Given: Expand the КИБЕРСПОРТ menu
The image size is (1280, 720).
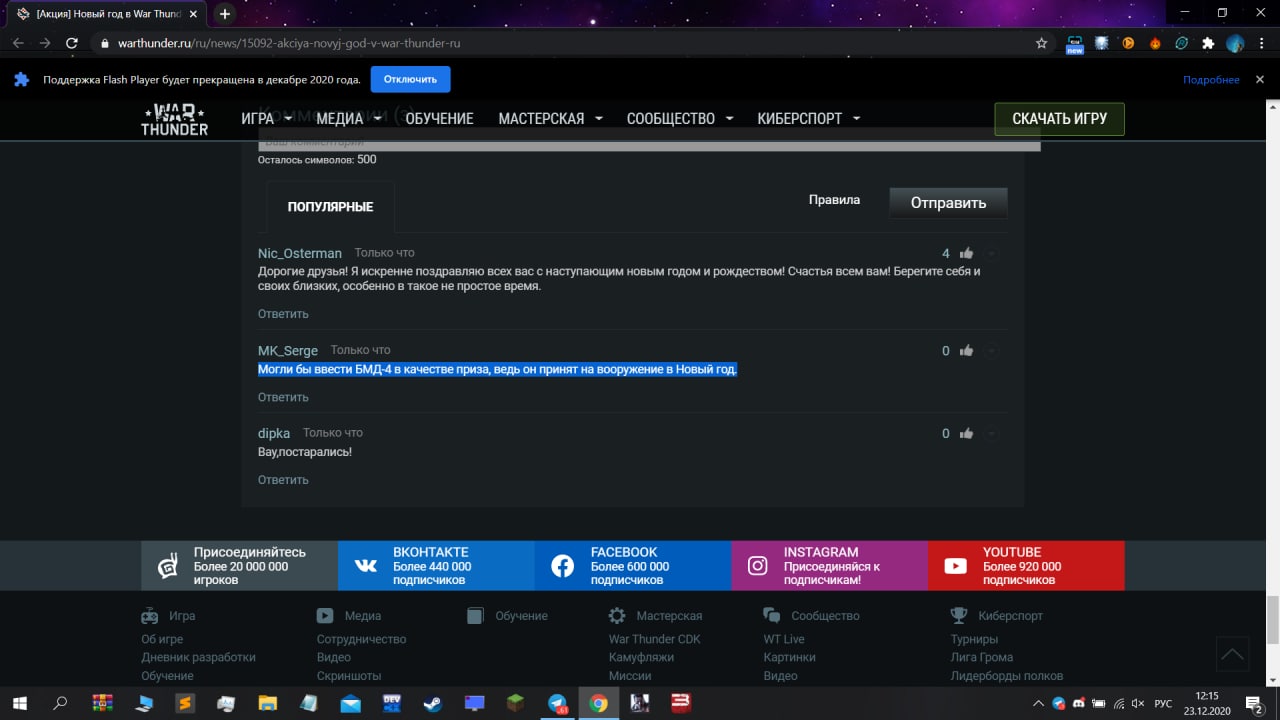Looking at the screenshot, I should (809, 118).
